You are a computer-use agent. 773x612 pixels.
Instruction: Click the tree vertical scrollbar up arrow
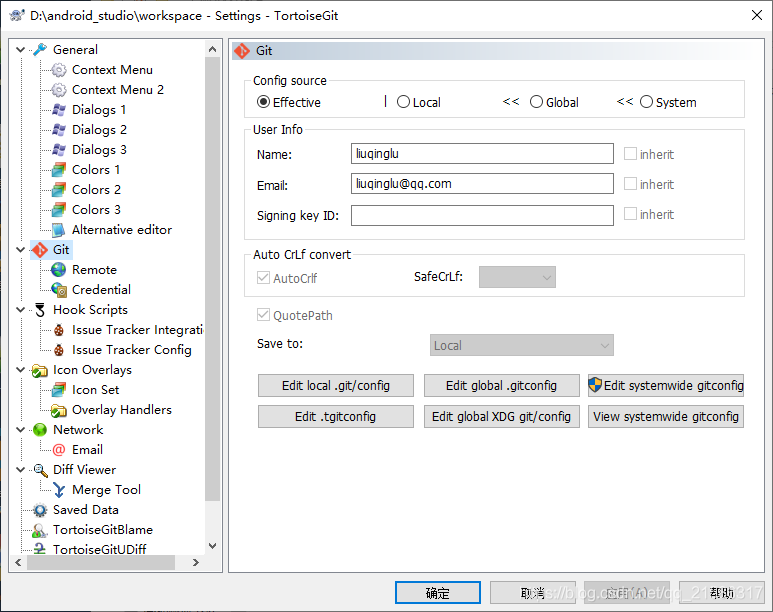[x=212, y=49]
